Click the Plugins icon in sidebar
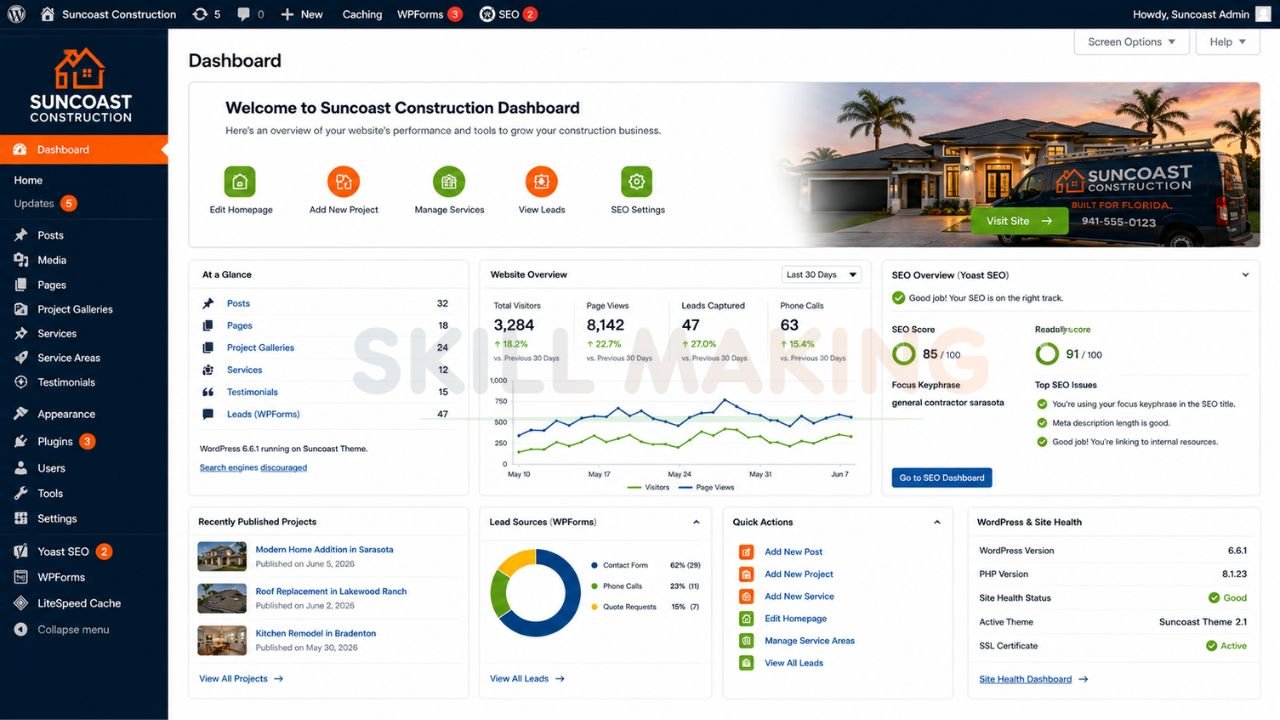This screenshot has width=1280, height=720. pyautogui.click(x=20, y=441)
